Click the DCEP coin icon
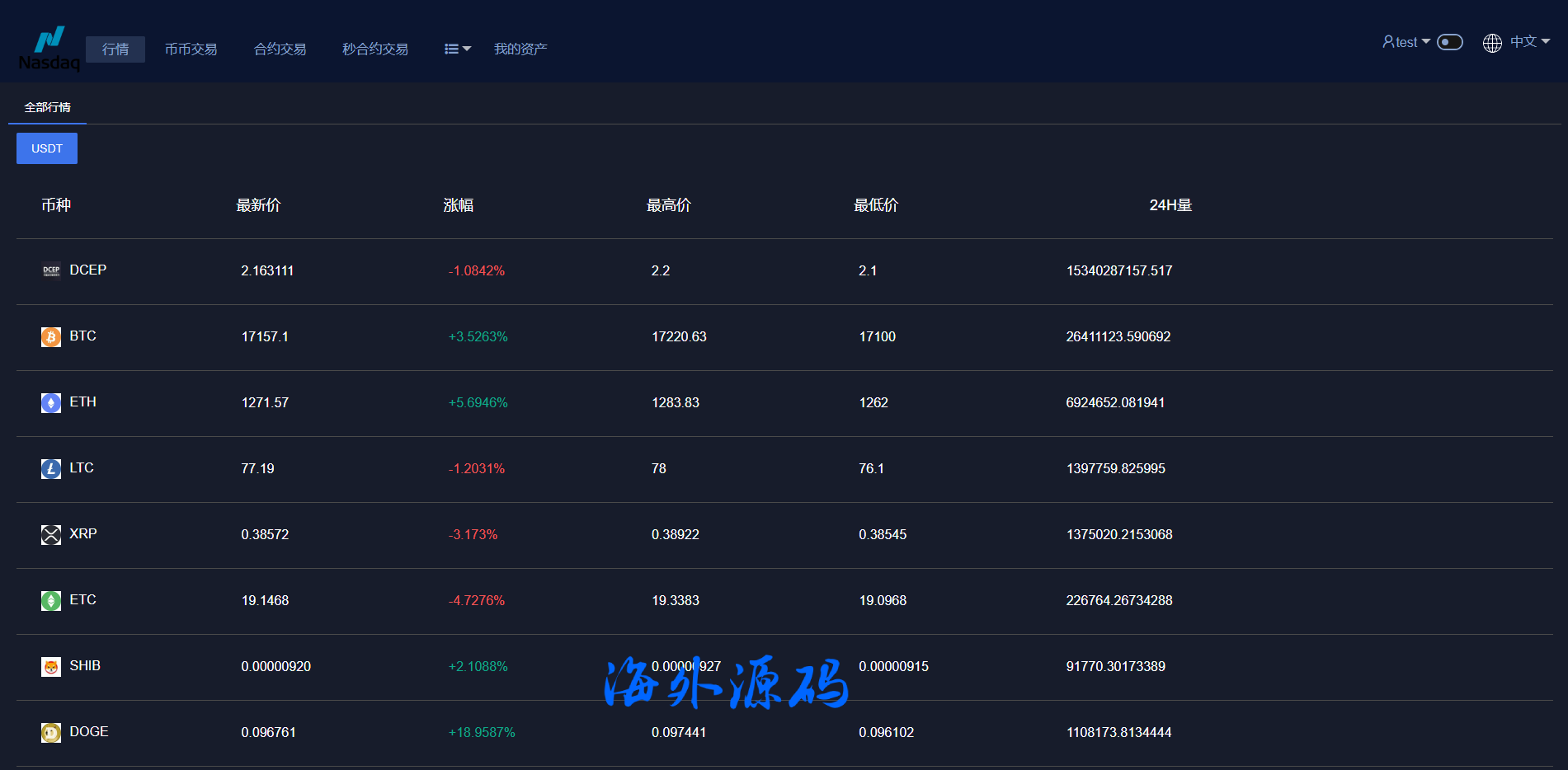The width and height of the screenshot is (1568, 770). coord(51,270)
